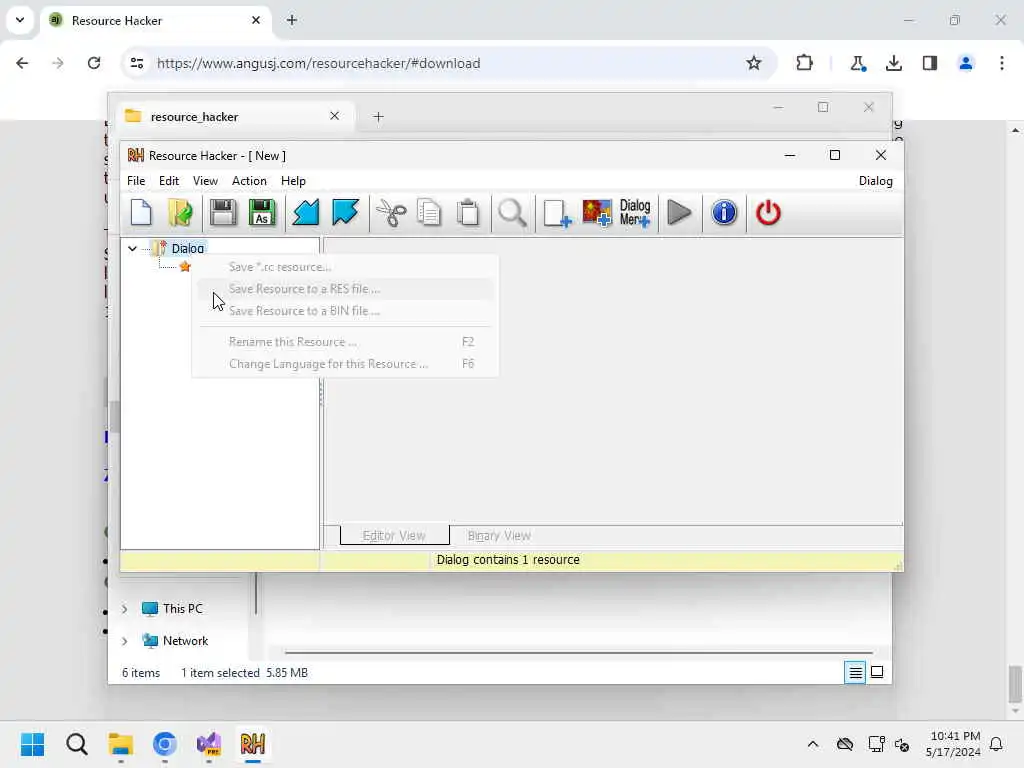
Task: Choose Save *.rc resource menu entry
Action: (345, 267)
